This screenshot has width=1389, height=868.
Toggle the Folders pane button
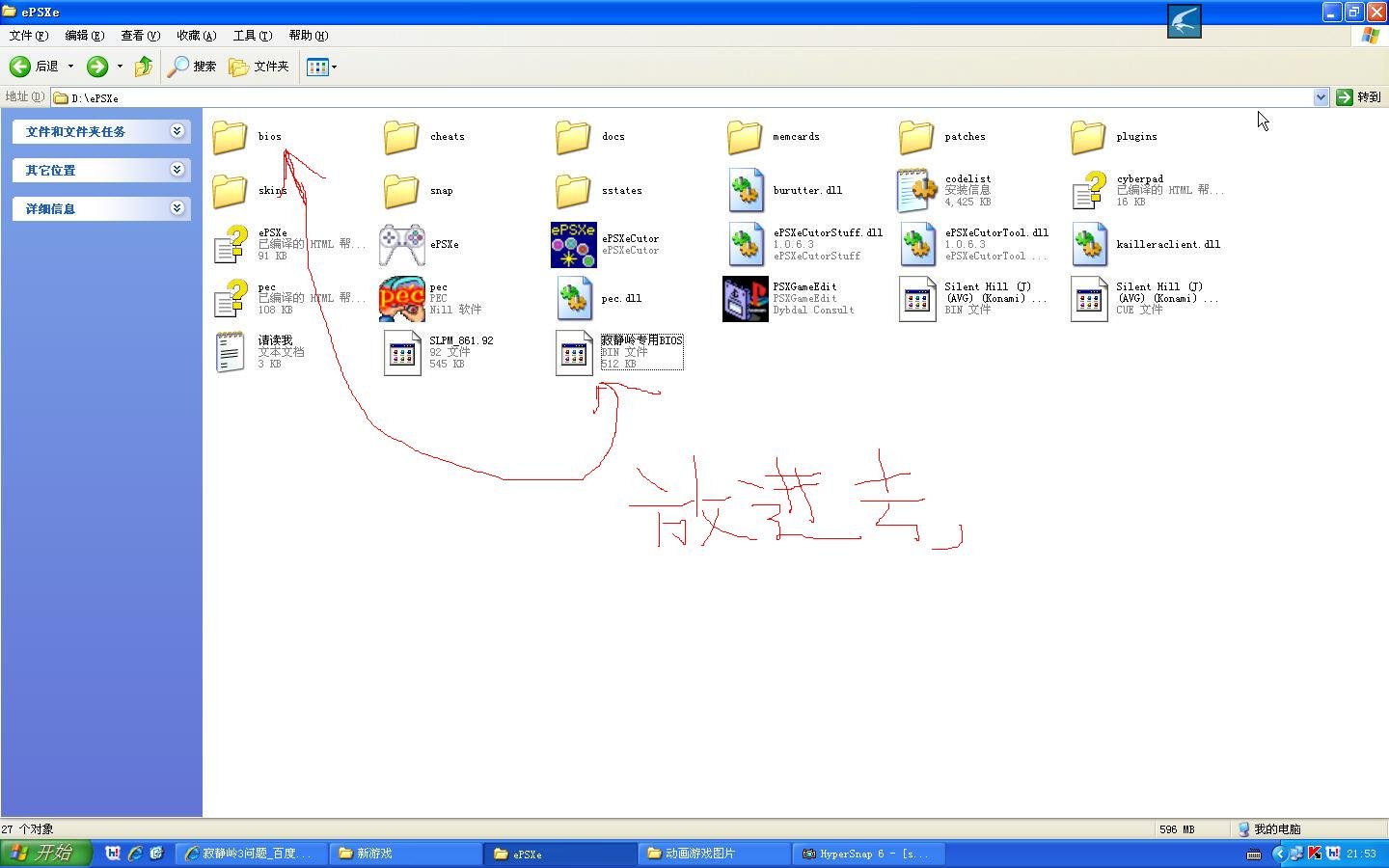pyautogui.click(x=259, y=67)
